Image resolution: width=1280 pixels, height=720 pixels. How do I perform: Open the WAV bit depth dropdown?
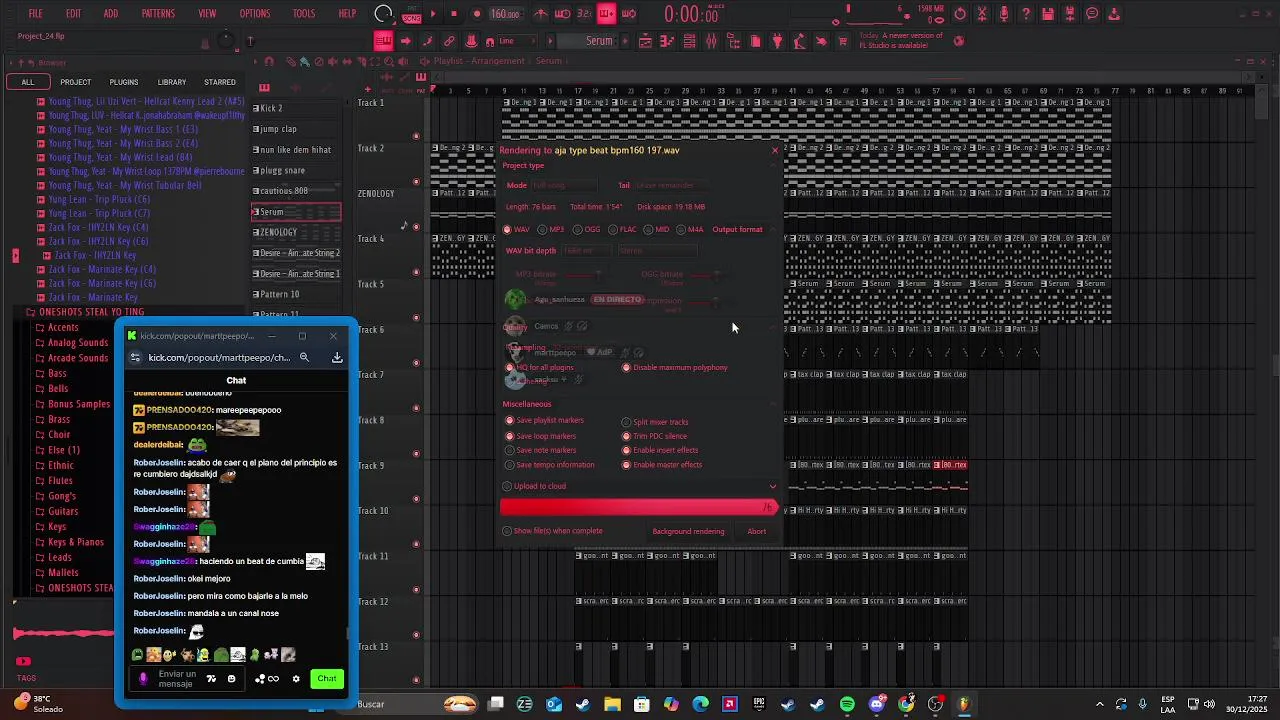[586, 251]
